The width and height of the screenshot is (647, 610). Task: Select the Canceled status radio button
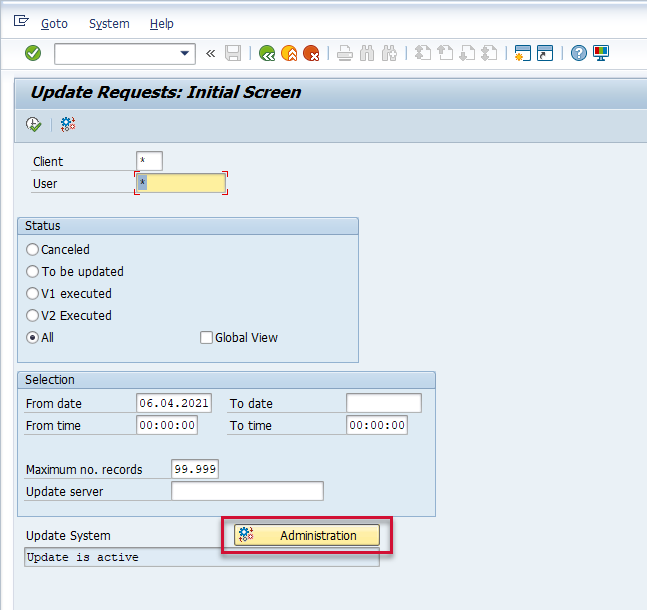pos(33,250)
